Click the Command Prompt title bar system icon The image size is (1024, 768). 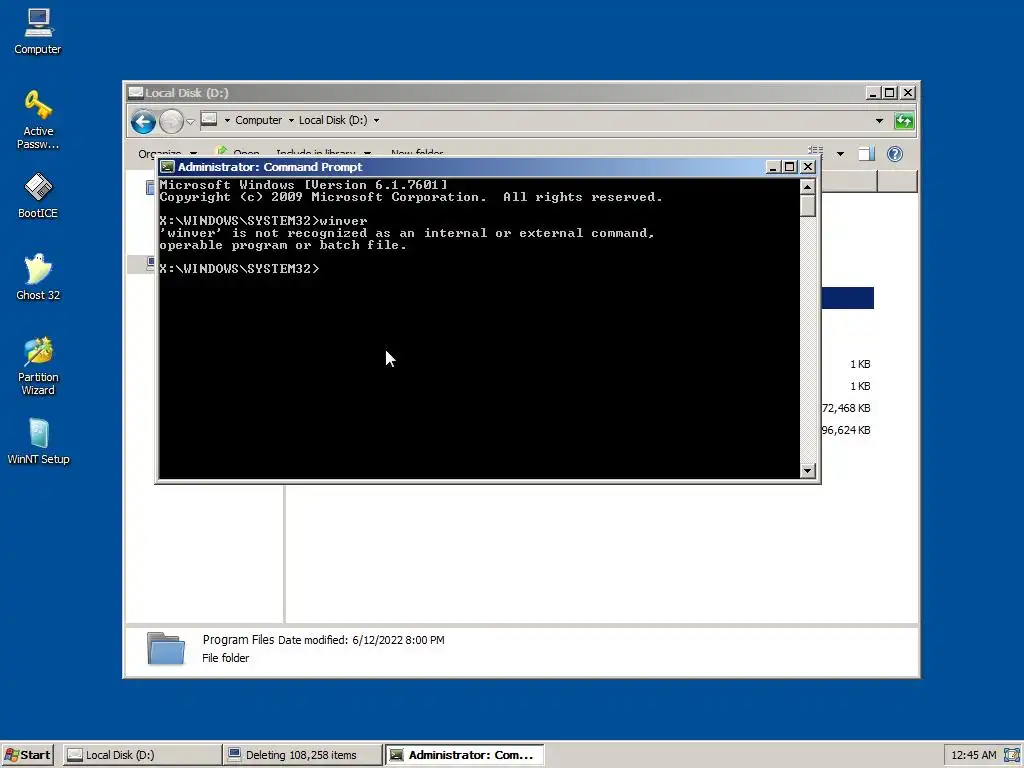tap(167, 167)
